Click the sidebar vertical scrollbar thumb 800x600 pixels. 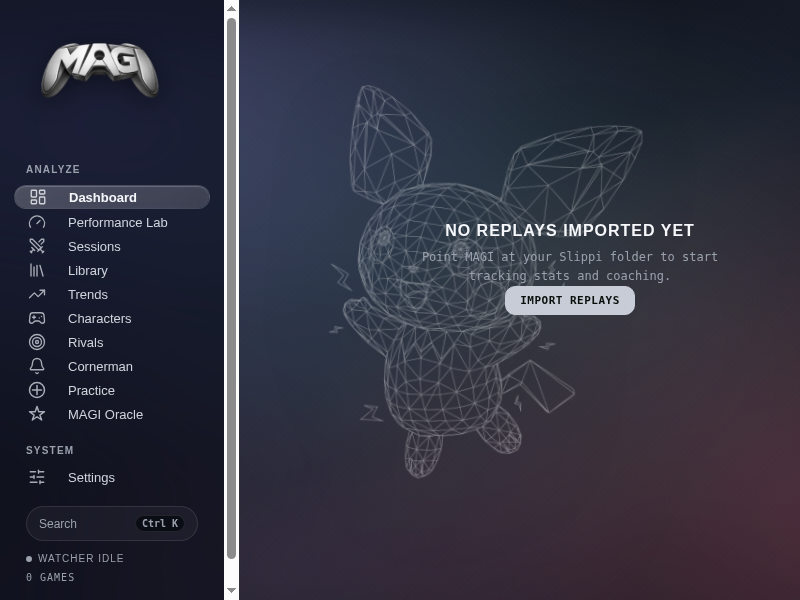pyautogui.click(x=232, y=288)
